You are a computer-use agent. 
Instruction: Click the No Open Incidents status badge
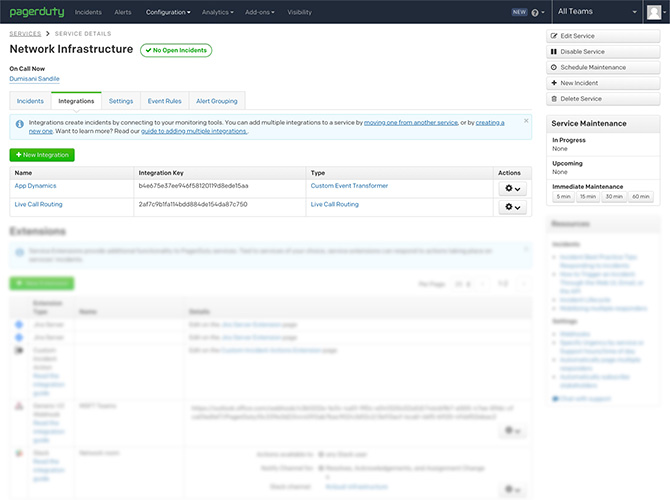click(x=176, y=50)
